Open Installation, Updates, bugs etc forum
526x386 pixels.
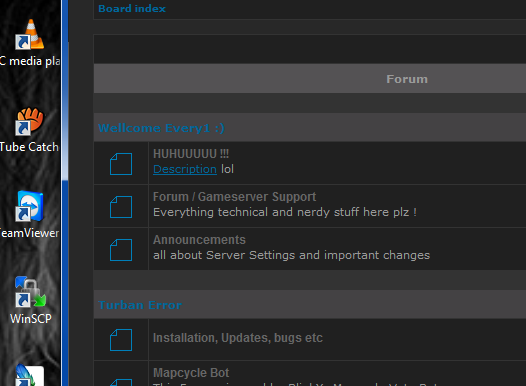pos(238,338)
